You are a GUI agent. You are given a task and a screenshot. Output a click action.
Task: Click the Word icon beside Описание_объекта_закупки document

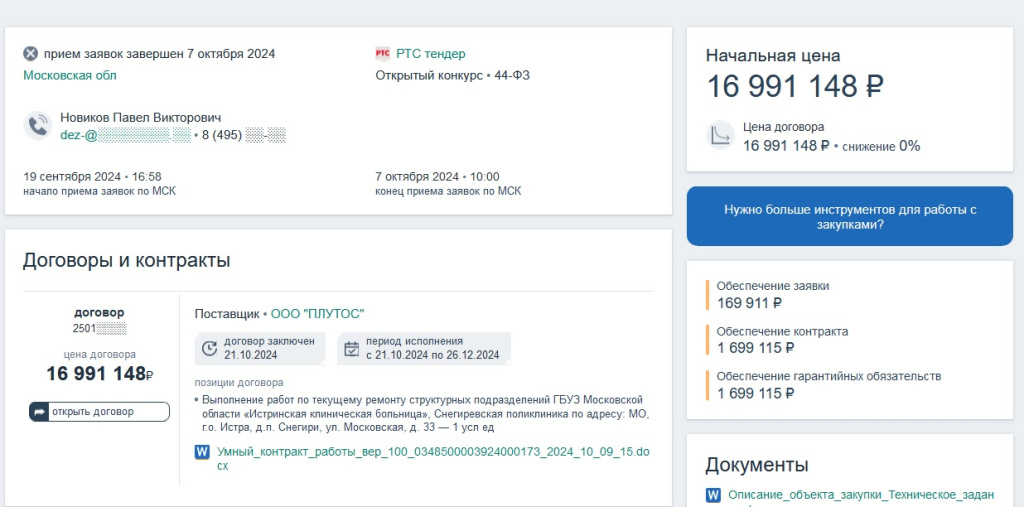714,495
